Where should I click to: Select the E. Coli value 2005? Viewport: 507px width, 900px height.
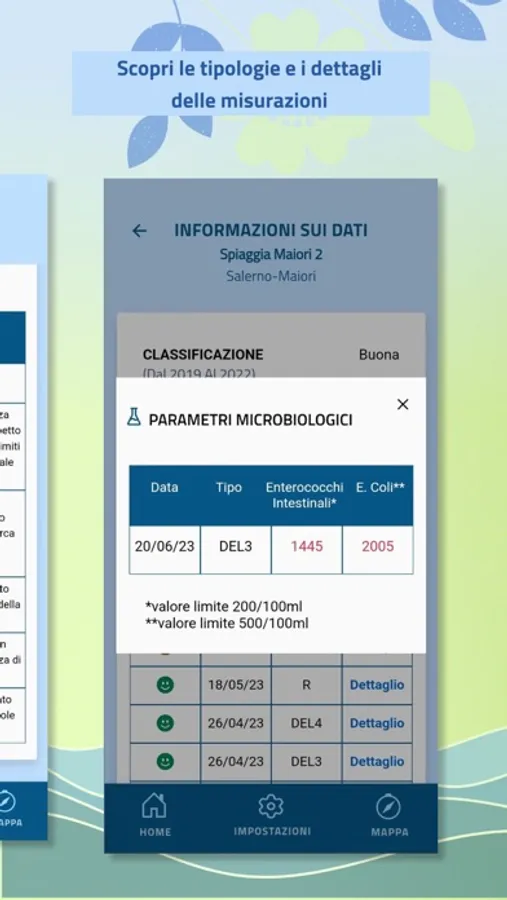point(378,546)
